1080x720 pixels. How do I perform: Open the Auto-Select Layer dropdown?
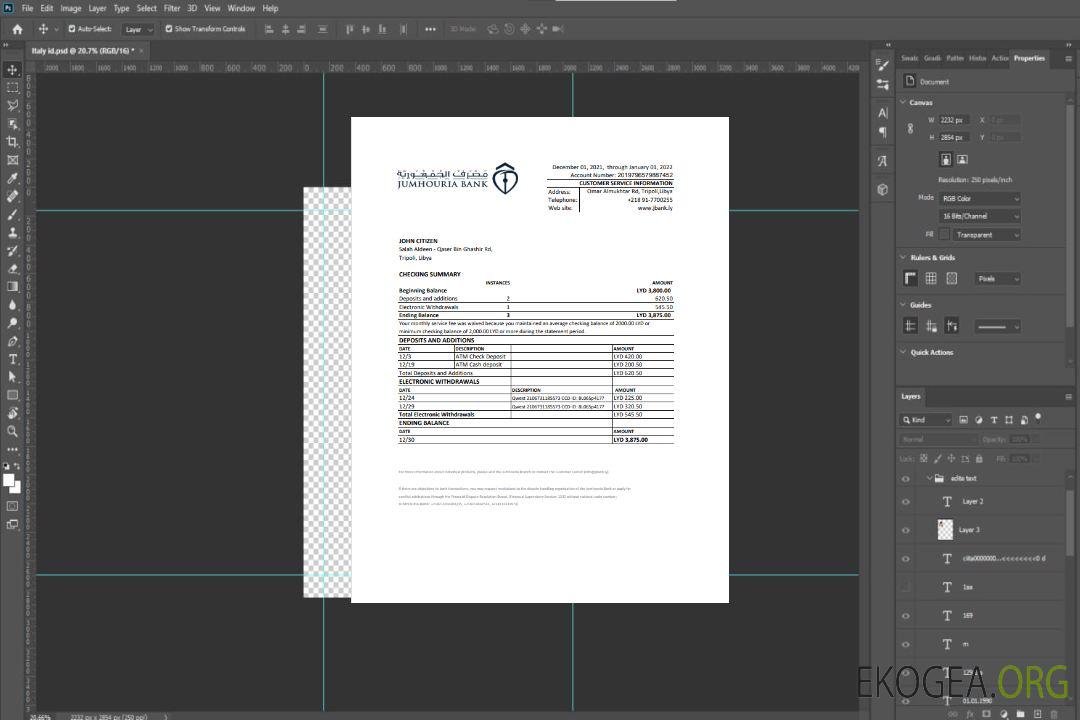tap(138, 29)
